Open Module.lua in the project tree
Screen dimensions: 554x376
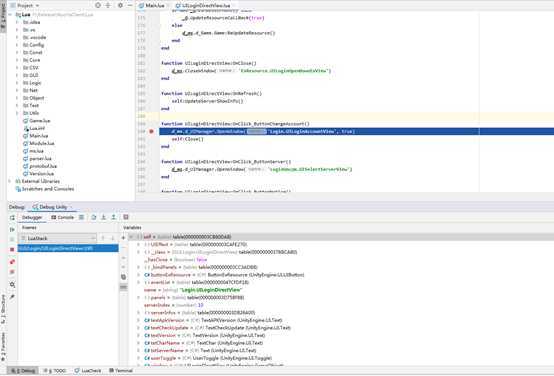(x=39, y=143)
